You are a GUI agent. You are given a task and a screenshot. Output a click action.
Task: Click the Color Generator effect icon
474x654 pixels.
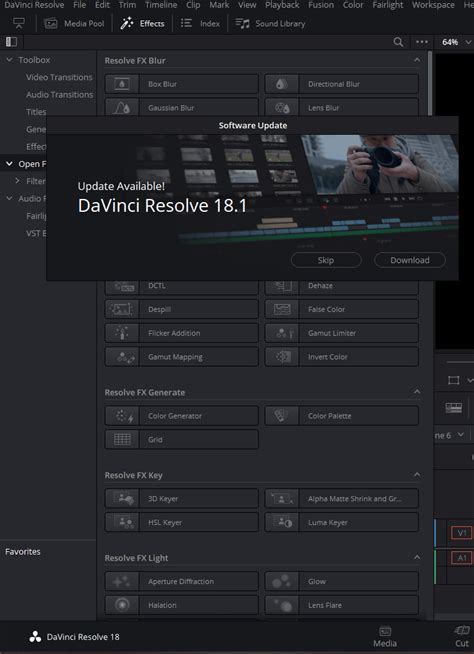click(121, 416)
